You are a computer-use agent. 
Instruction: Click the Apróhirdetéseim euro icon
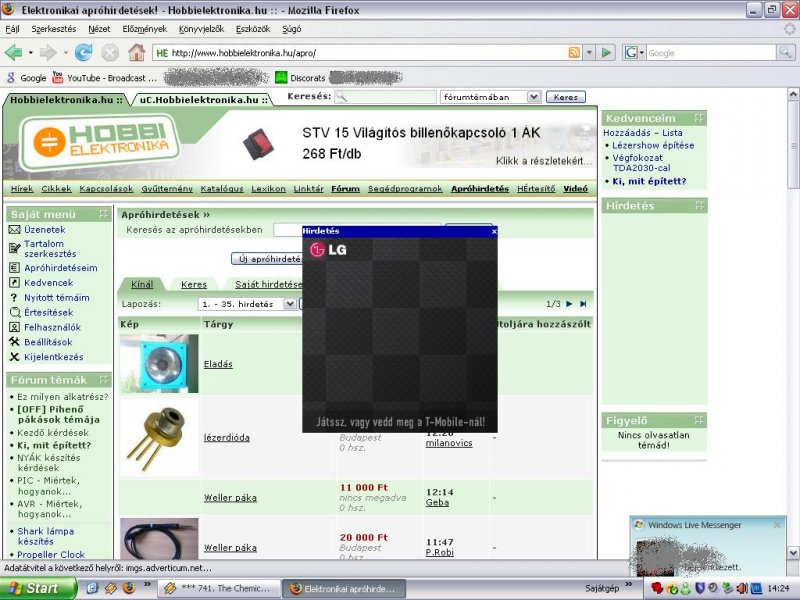point(14,268)
